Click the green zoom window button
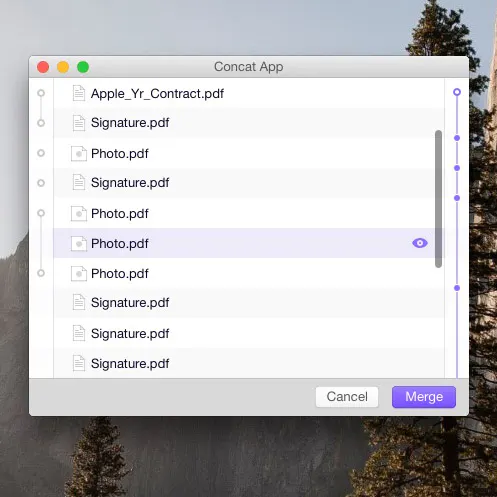The image size is (497, 497). click(83, 67)
